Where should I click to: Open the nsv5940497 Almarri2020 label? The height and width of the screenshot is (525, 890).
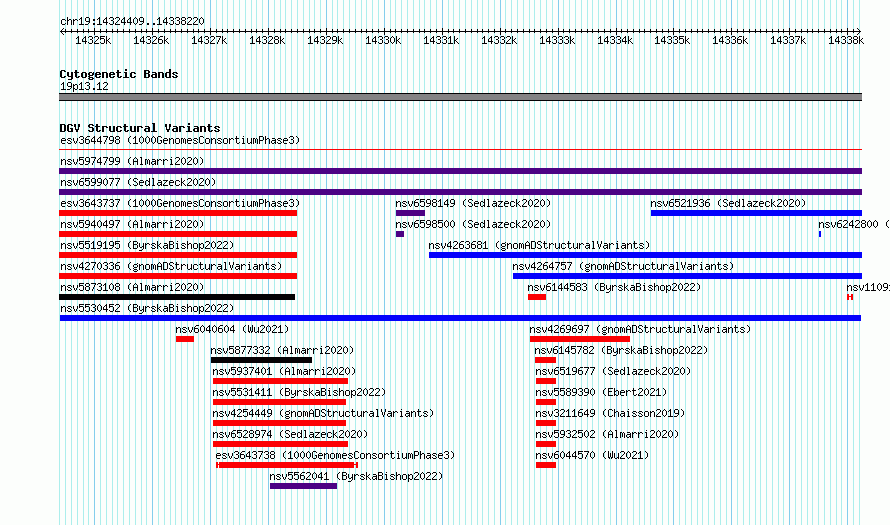(x=132, y=224)
